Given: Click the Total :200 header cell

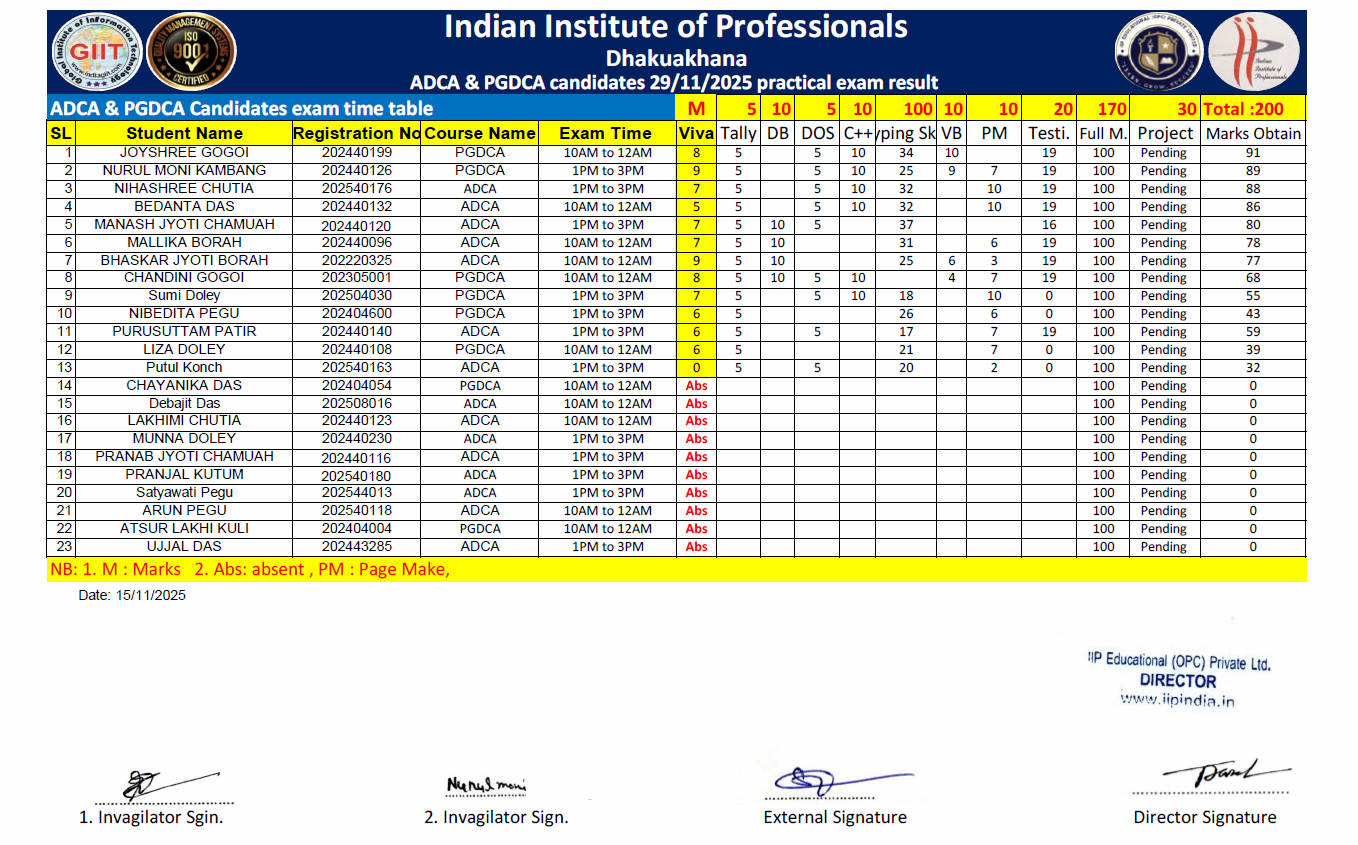Looking at the screenshot, I should pos(1253,109).
